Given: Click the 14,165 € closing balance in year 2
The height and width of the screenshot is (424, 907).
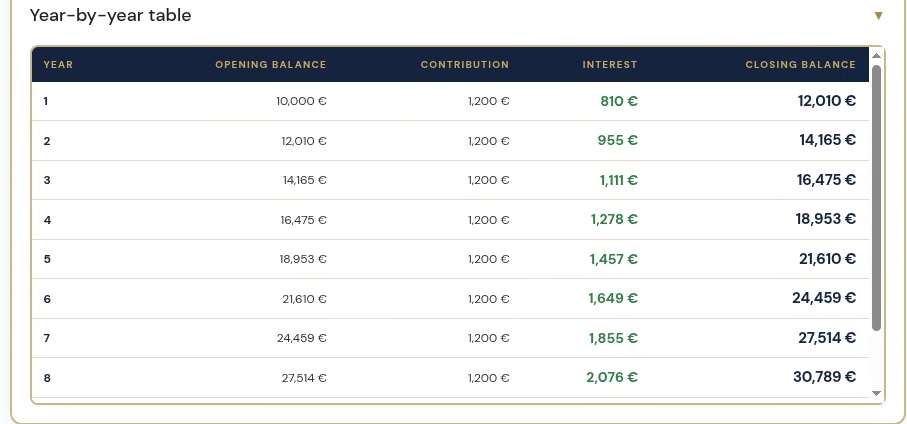Looking at the screenshot, I should point(828,140).
